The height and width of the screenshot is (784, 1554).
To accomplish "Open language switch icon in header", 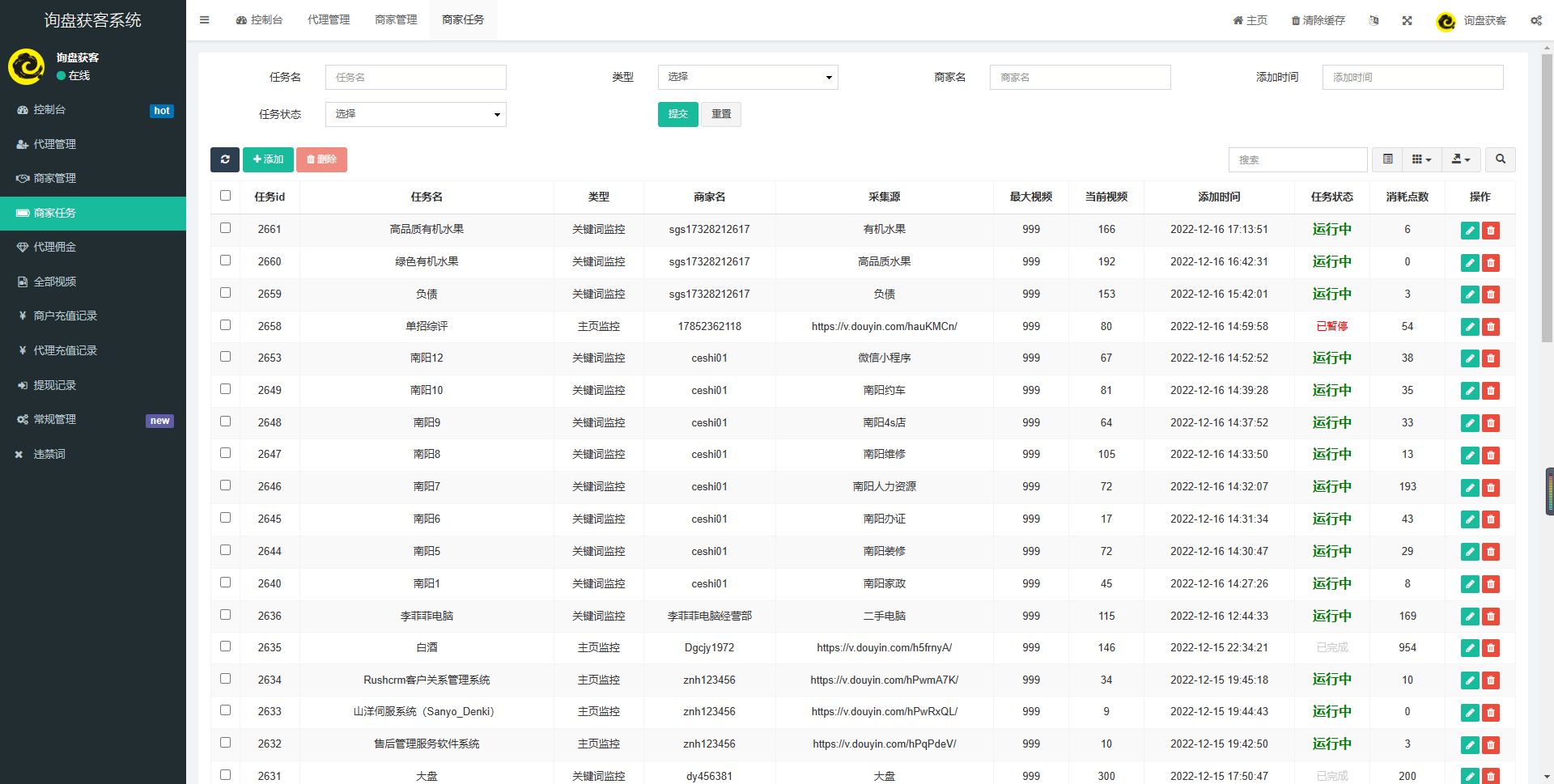I will [x=1374, y=20].
